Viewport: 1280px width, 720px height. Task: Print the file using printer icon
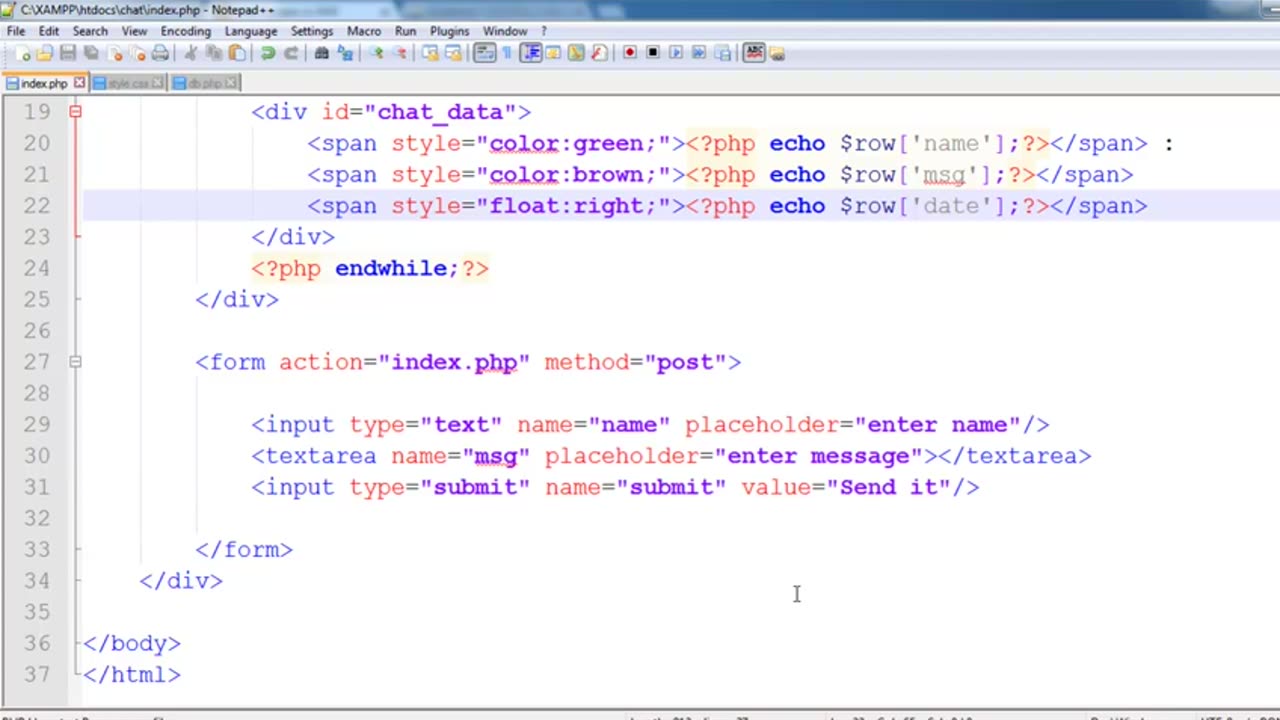(x=160, y=53)
